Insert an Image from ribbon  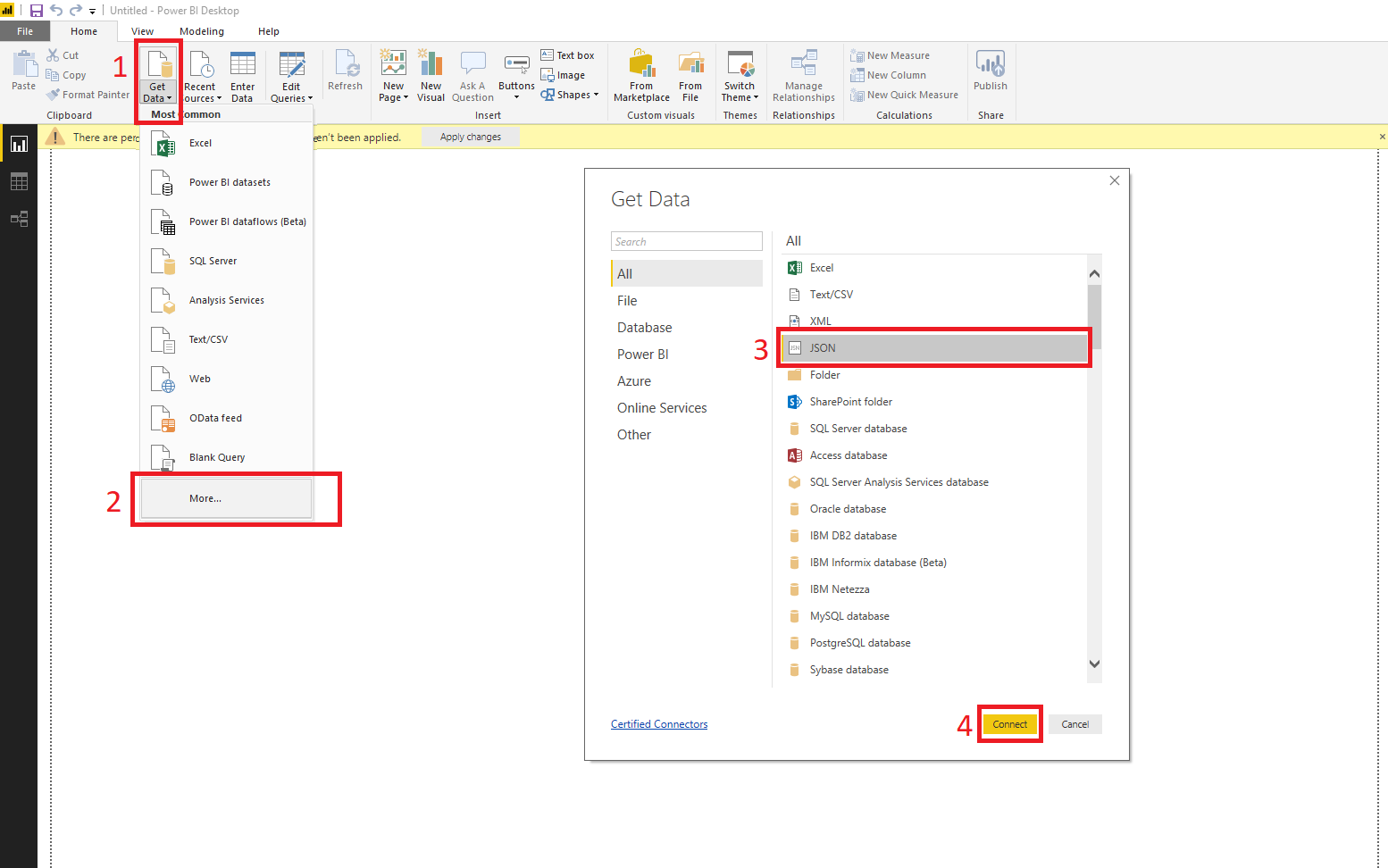pyautogui.click(x=563, y=75)
